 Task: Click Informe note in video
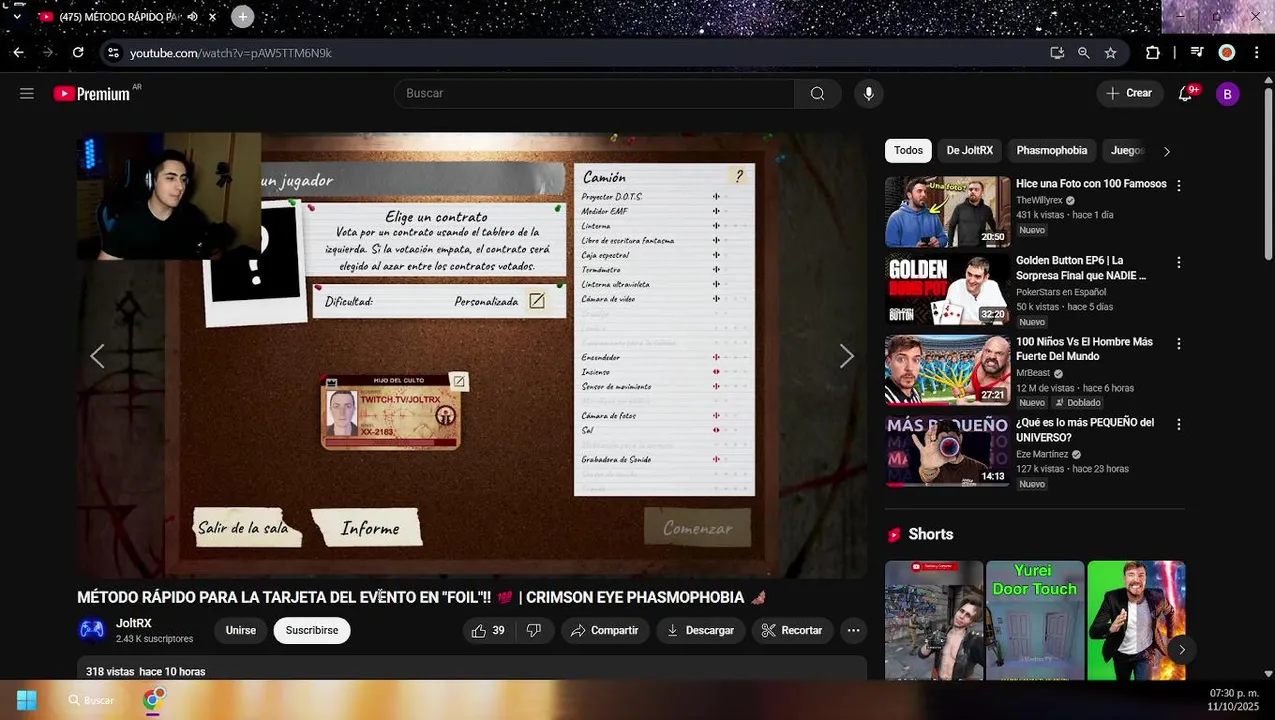pos(367,528)
